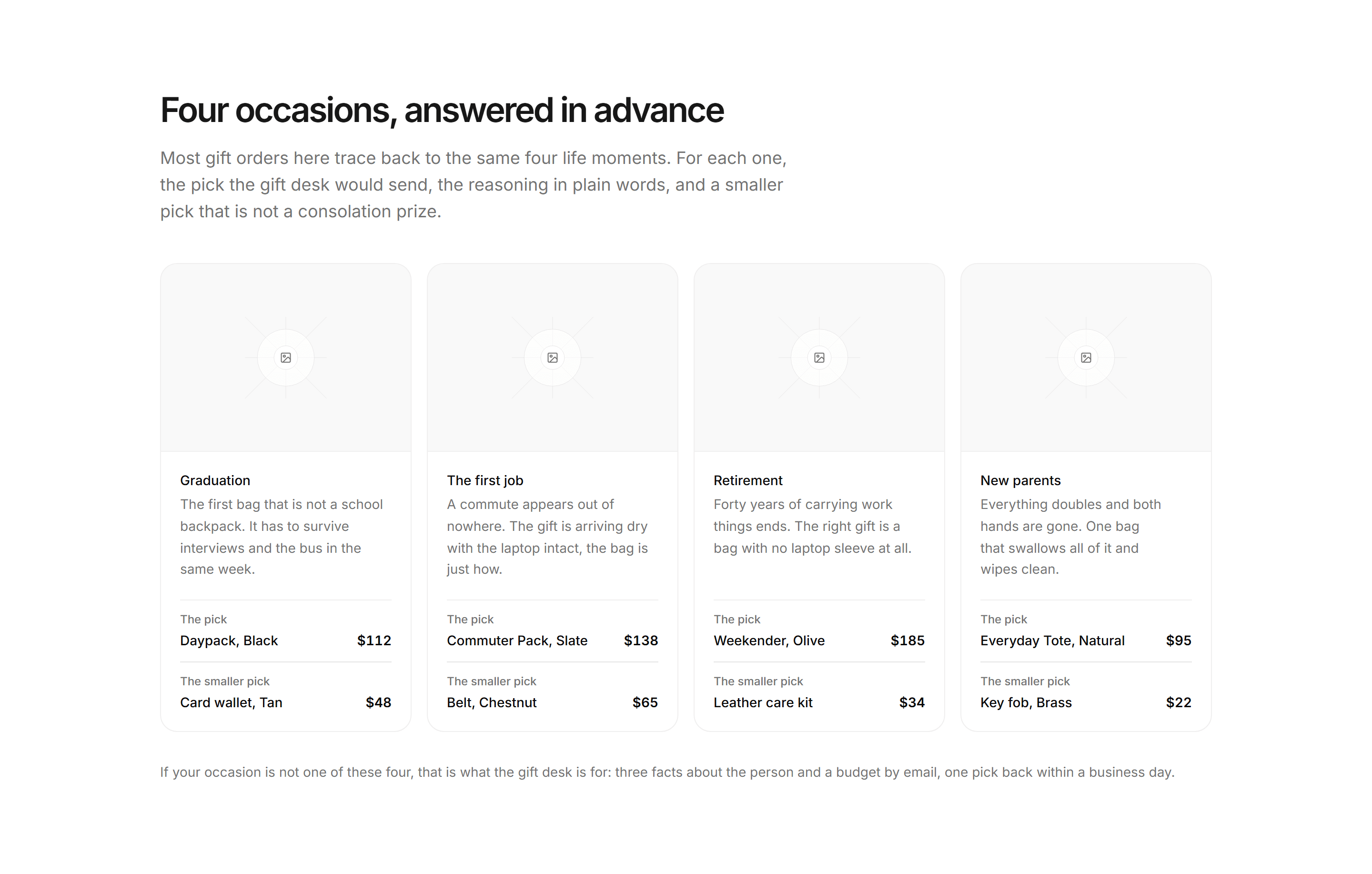Image resolution: width=1372 pixels, height=874 pixels.
Task: Click the $185 Weekender price
Action: point(907,640)
